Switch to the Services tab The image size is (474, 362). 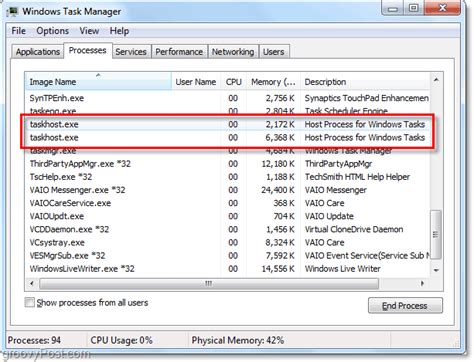coord(131,52)
